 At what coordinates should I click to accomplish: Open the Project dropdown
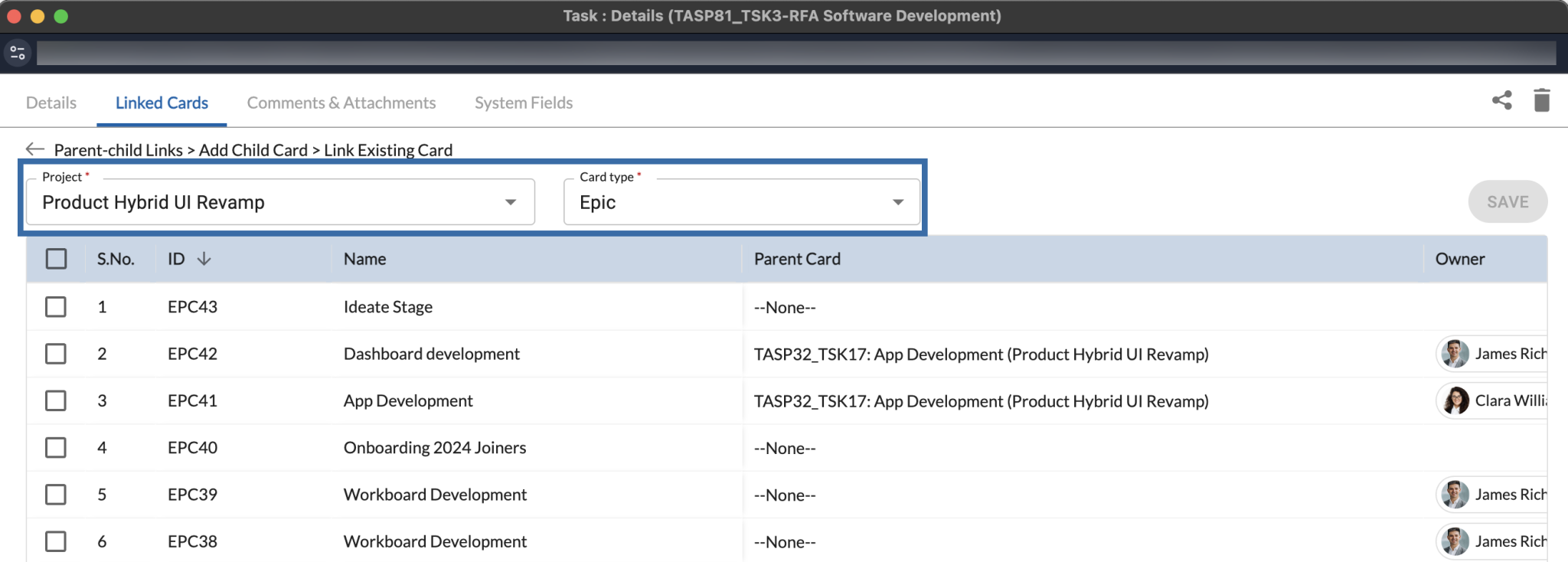[280, 202]
